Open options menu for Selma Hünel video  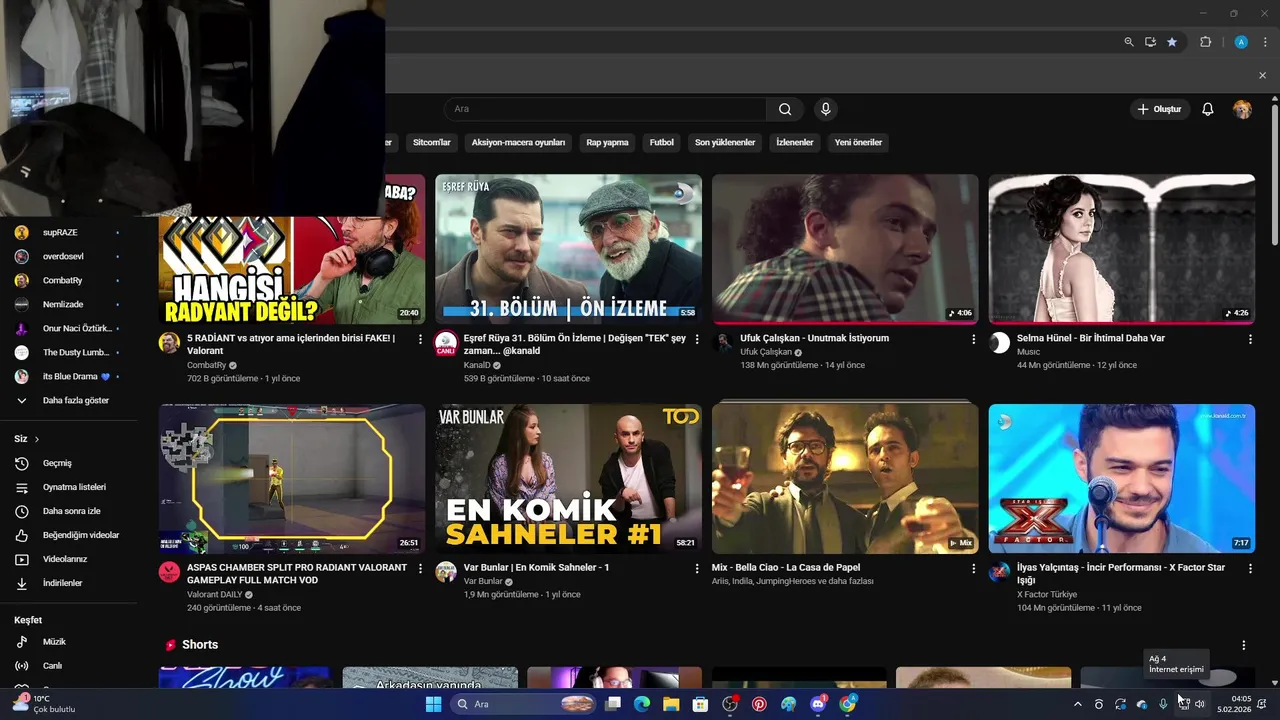[x=1250, y=339]
